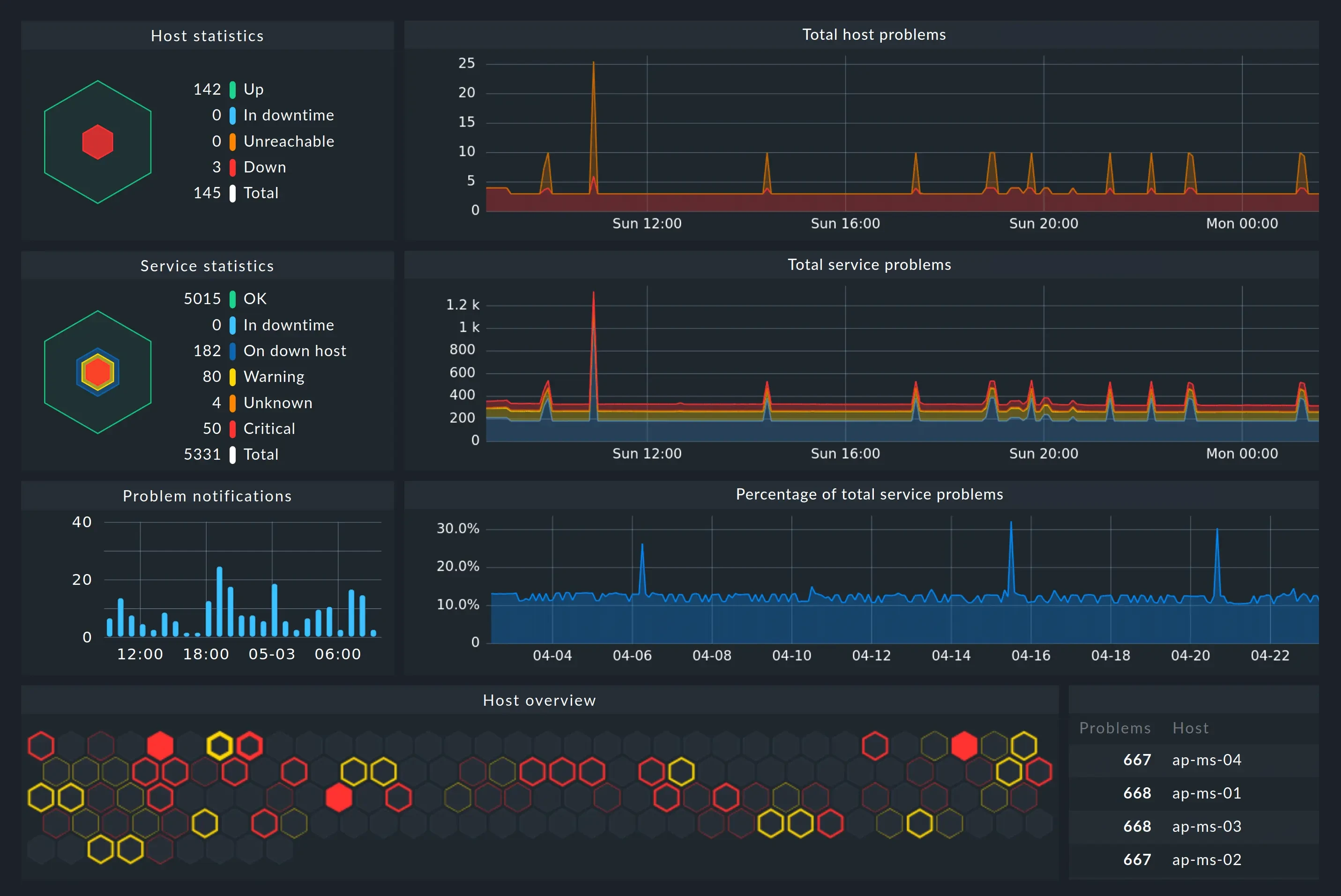Viewport: 1341px width, 896px height.
Task: Click the green Up status color marker
Action: pos(232,90)
